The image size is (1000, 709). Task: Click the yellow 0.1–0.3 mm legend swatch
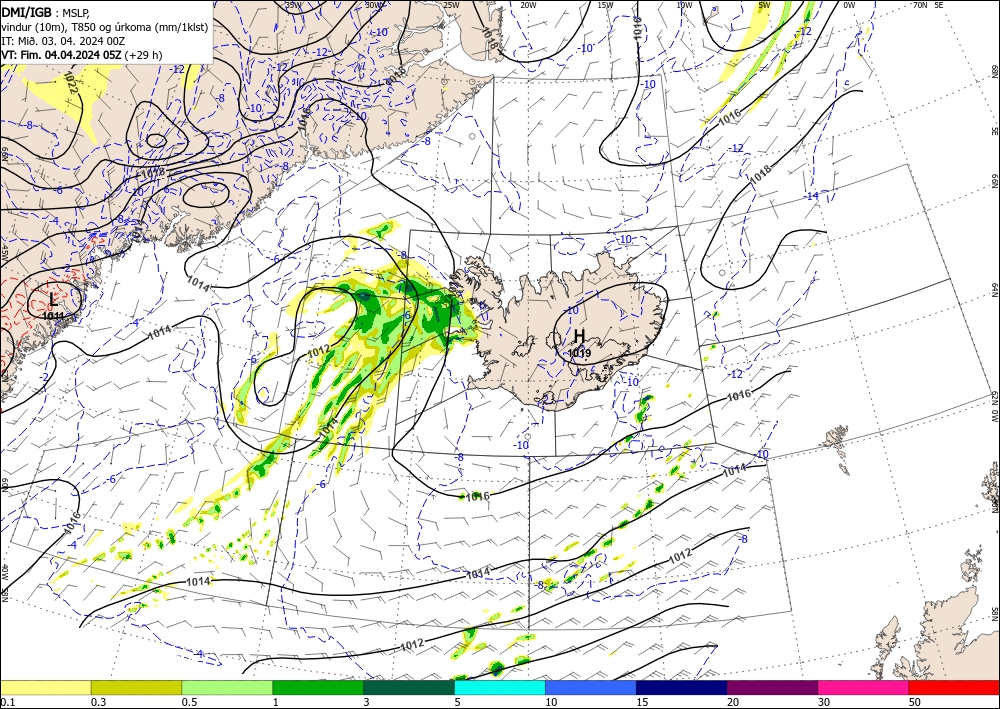click(45, 688)
